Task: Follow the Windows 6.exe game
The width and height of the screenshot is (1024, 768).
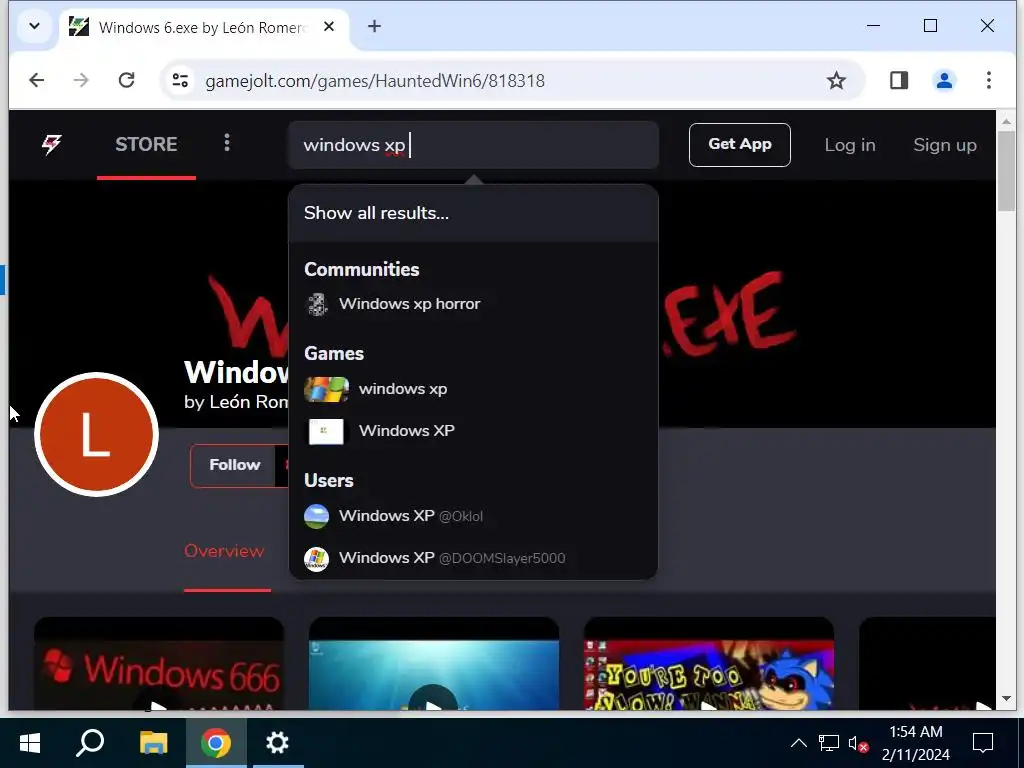Action: [x=234, y=465]
